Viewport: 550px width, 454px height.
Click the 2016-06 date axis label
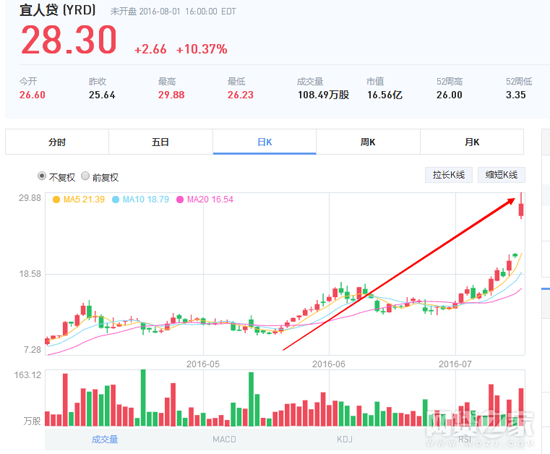[329, 364]
